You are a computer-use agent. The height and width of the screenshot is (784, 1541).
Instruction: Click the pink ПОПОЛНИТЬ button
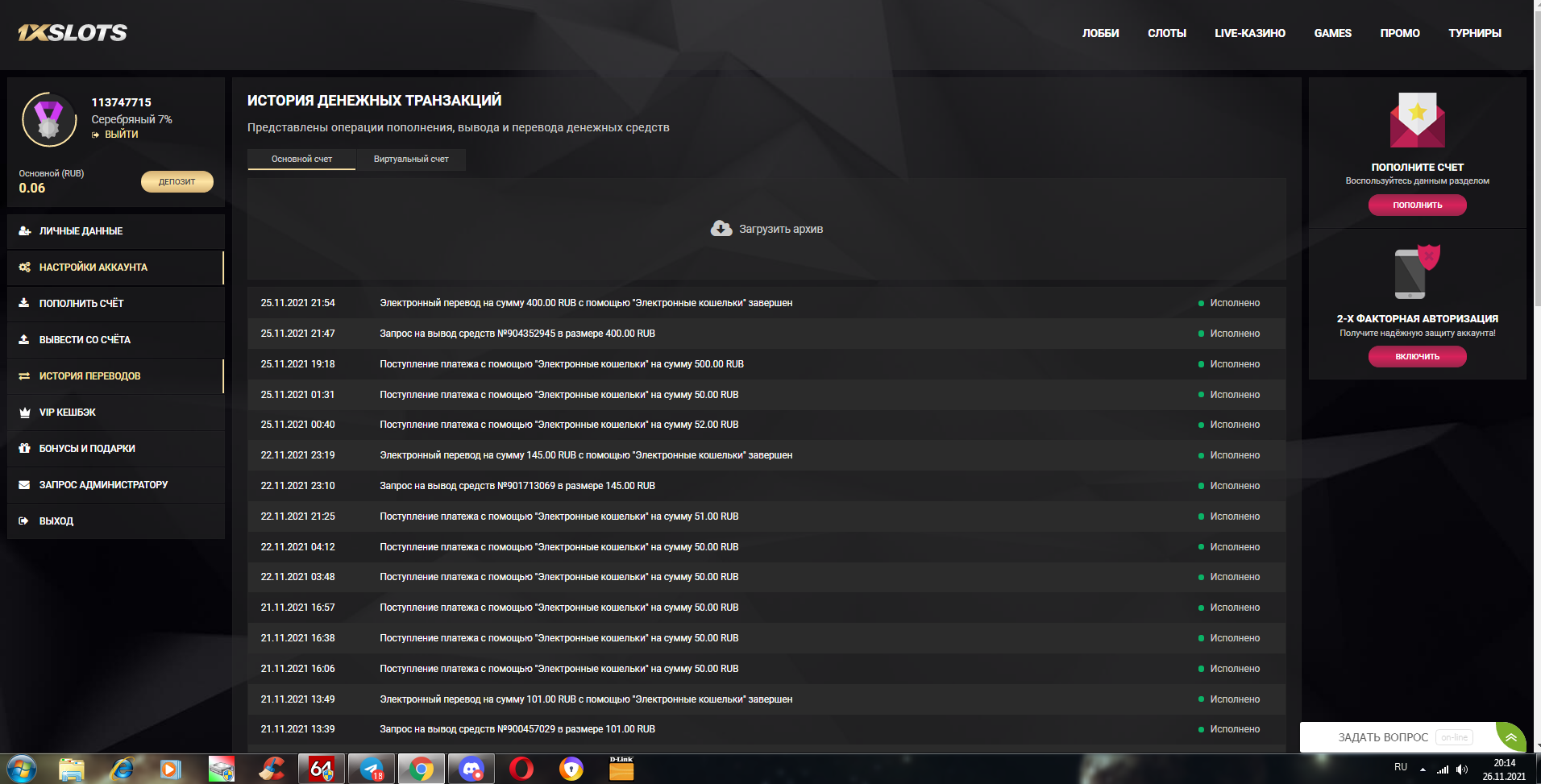click(1418, 205)
